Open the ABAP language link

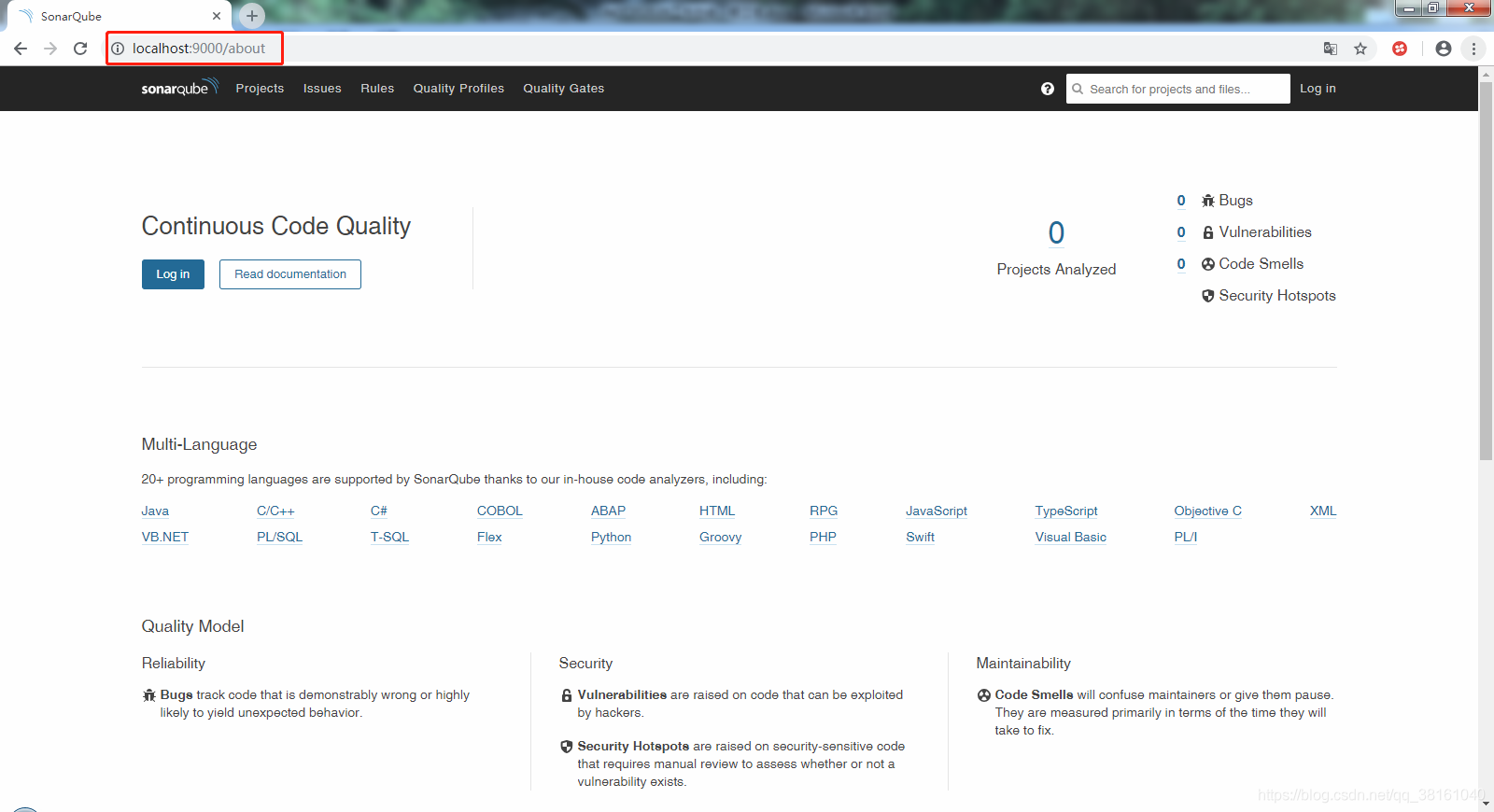coord(608,511)
